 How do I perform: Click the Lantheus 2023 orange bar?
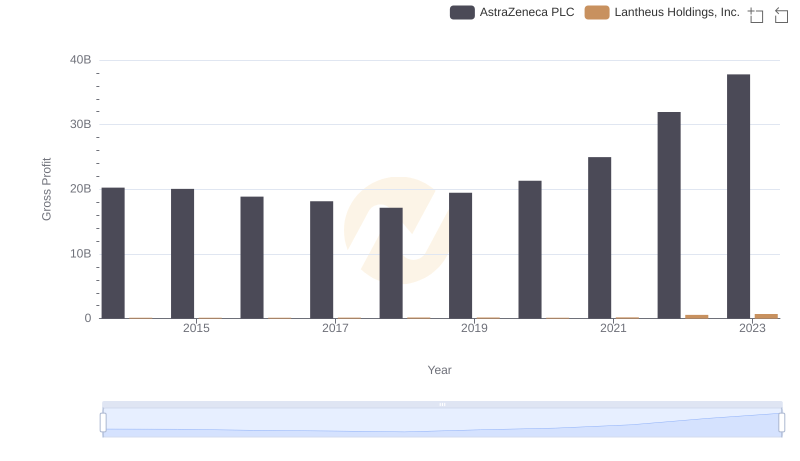tap(766, 316)
